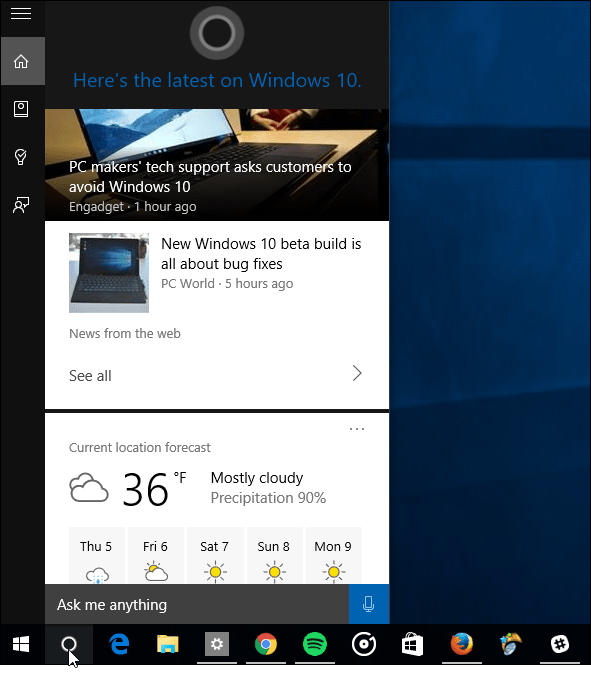This screenshot has height=681, width=591.
Task: Click the Cortana search circle on taskbar
Action: [x=69, y=644]
